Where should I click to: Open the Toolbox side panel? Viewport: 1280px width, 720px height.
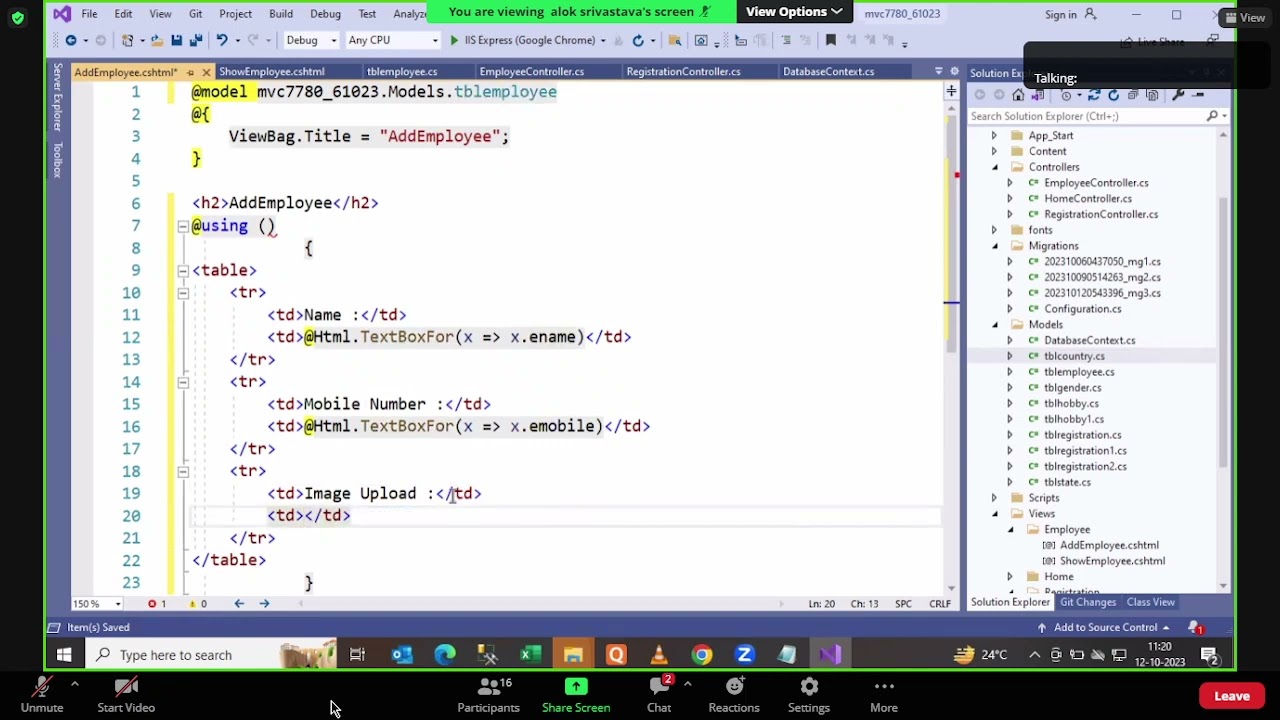click(58, 160)
